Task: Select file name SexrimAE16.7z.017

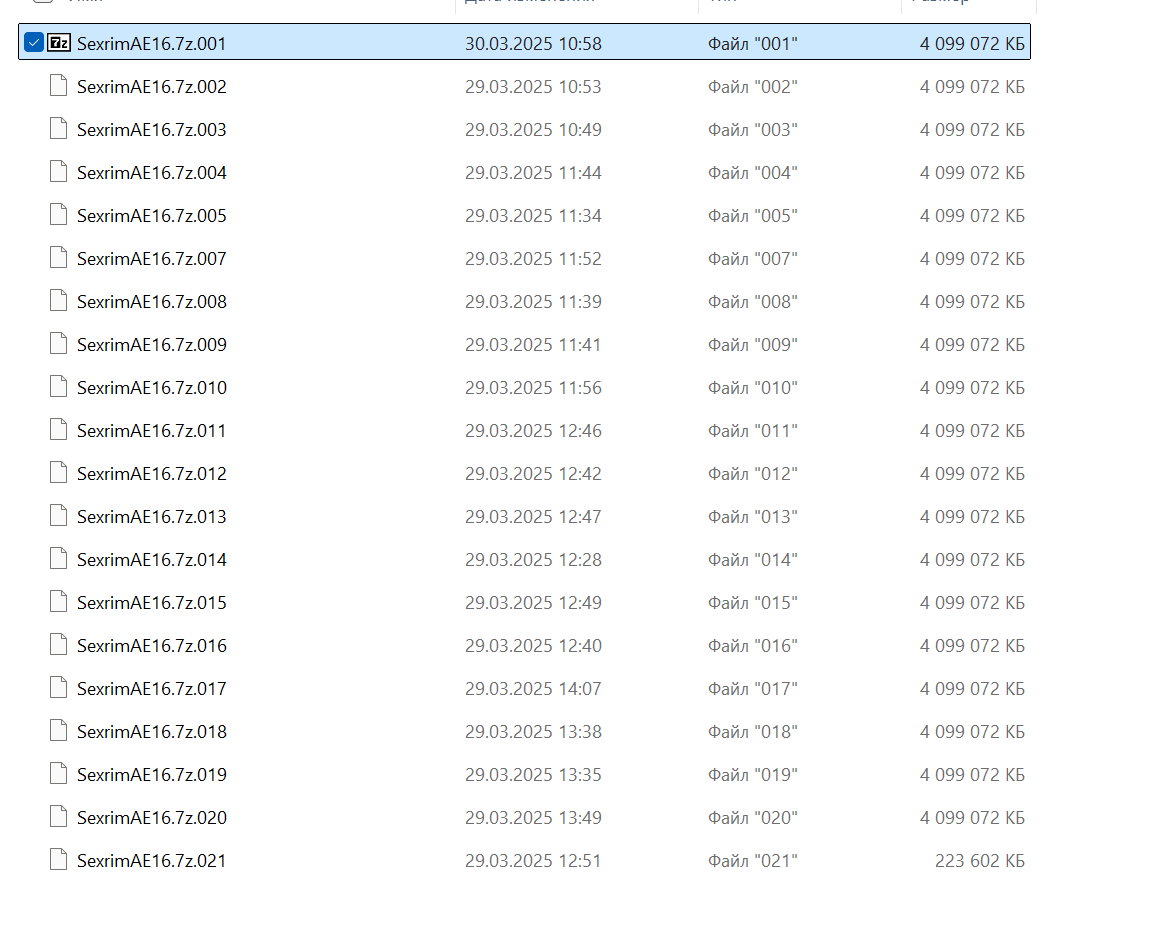Action: (151, 689)
